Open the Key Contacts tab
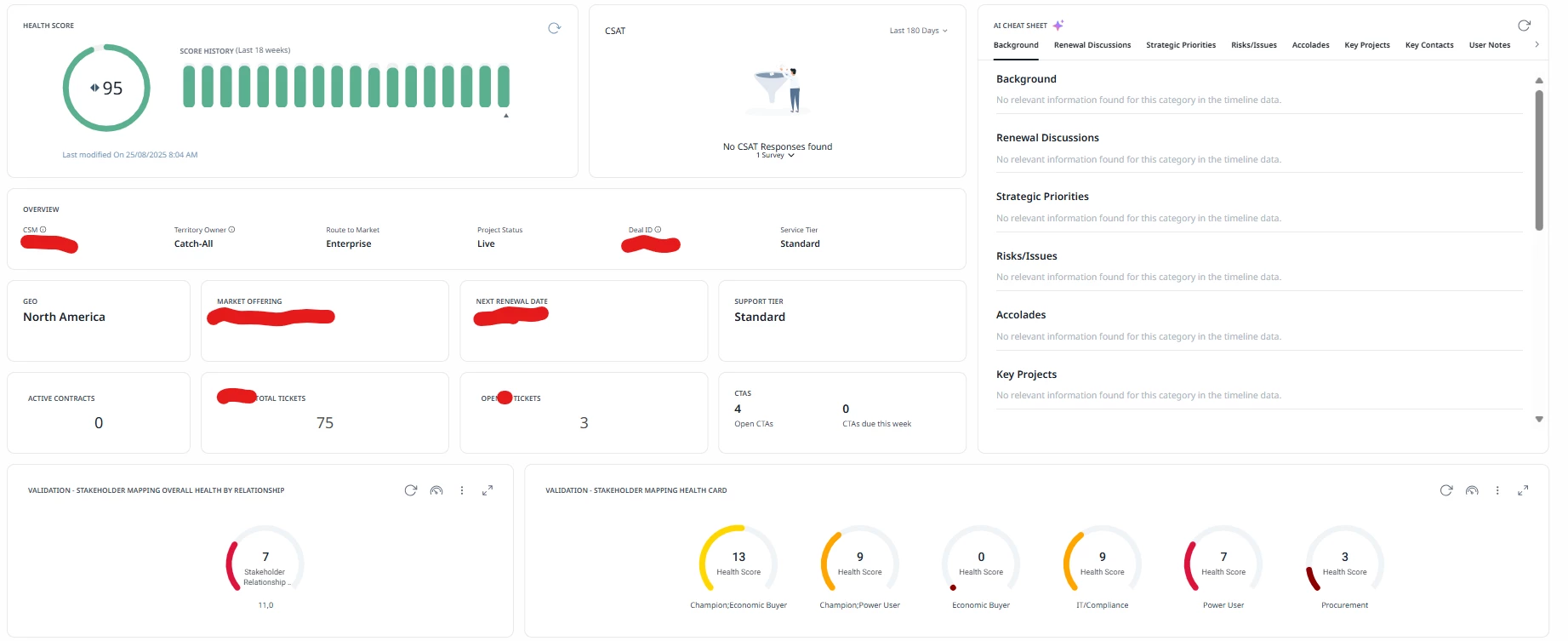The image size is (1568, 641). pyautogui.click(x=1429, y=45)
